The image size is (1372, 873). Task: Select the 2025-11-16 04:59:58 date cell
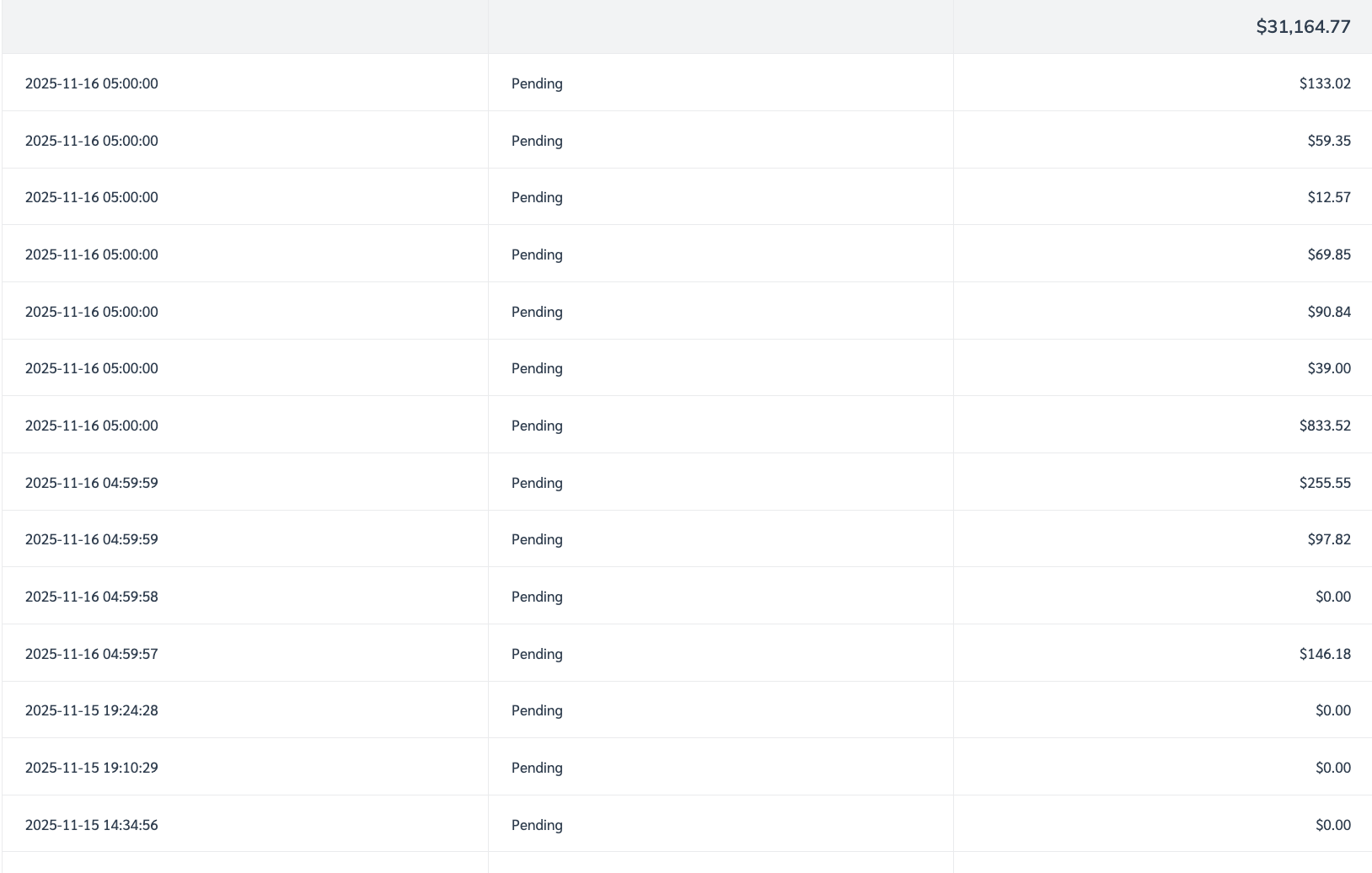click(x=91, y=597)
